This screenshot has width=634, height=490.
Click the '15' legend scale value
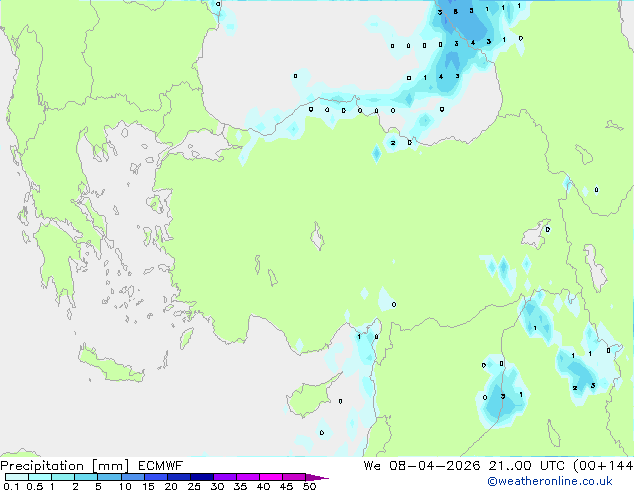148,486
